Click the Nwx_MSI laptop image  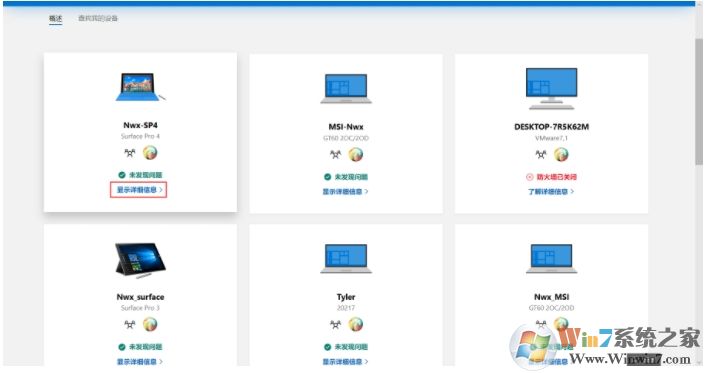coord(551,258)
